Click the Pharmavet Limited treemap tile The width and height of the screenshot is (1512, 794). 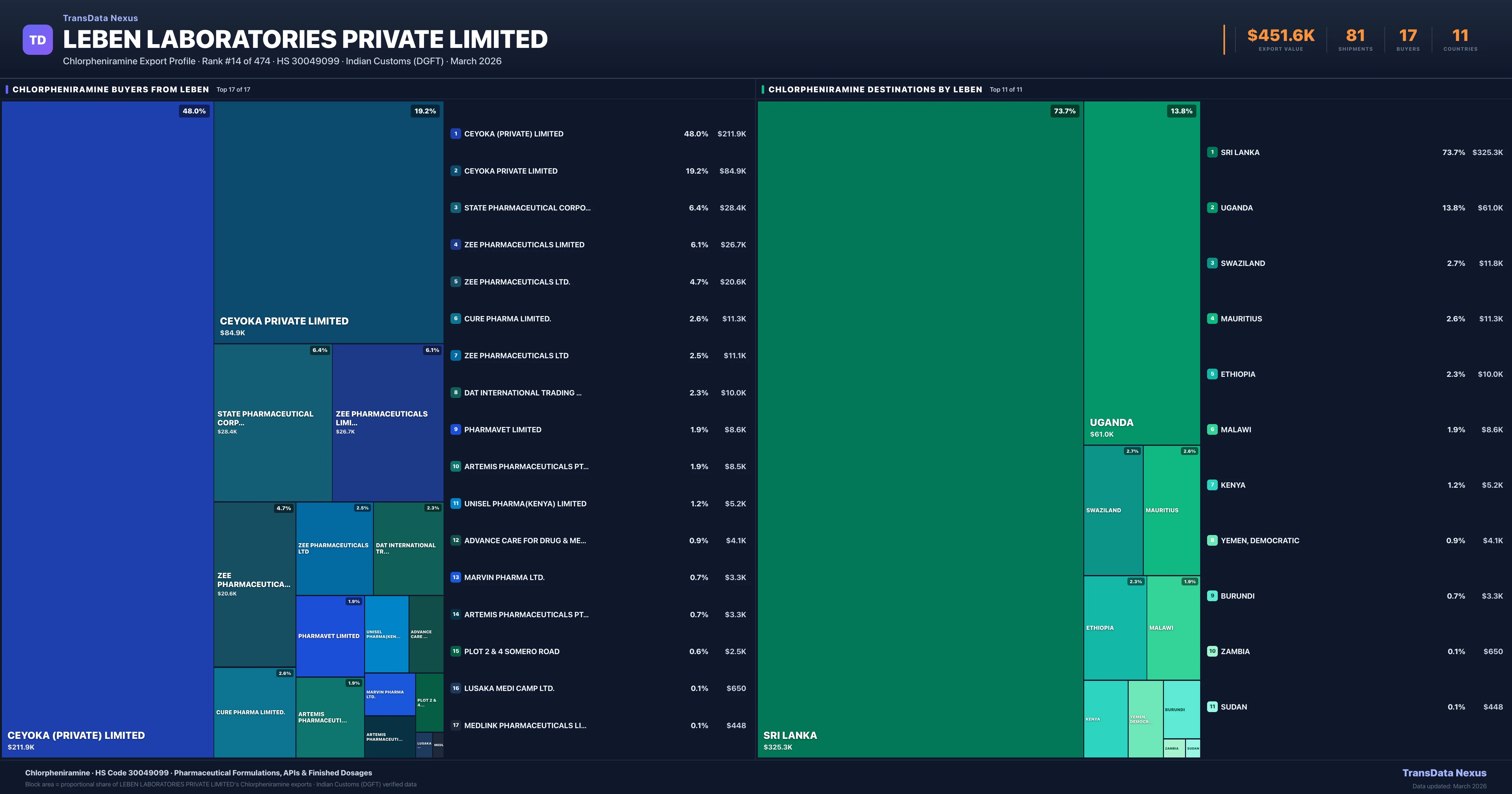point(329,636)
